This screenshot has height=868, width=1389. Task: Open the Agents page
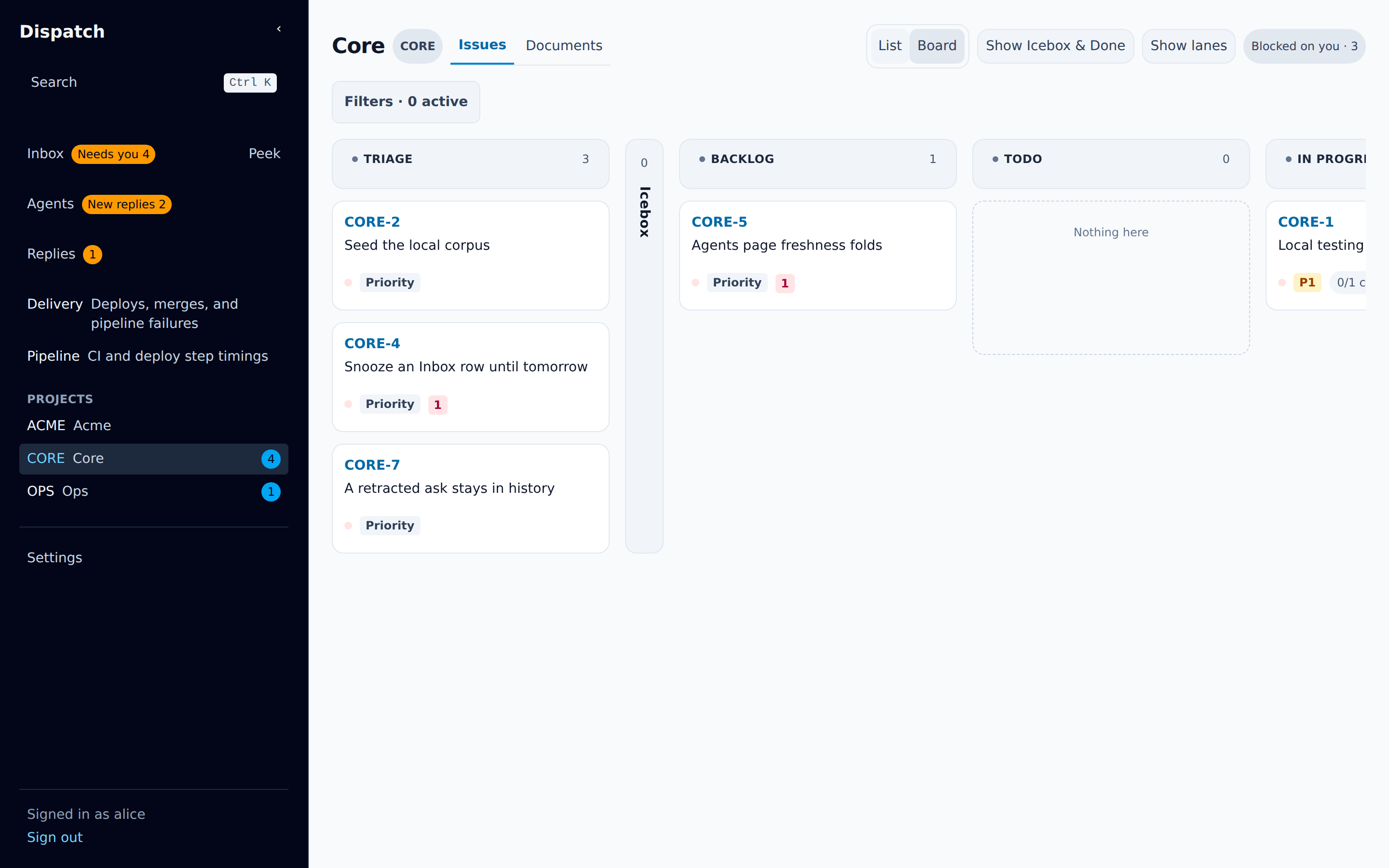tap(51, 204)
